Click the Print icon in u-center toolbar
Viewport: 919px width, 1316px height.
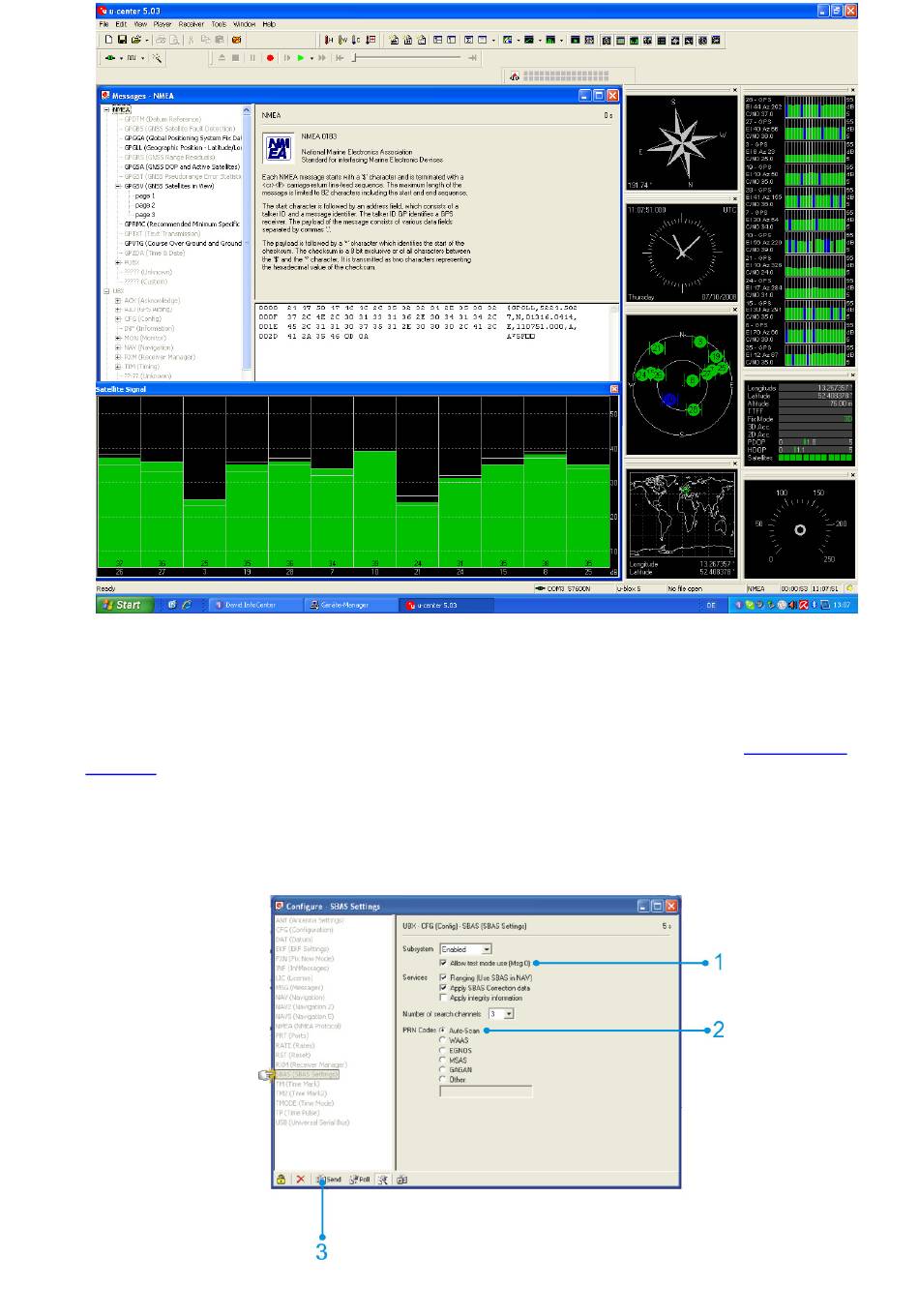(x=162, y=40)
